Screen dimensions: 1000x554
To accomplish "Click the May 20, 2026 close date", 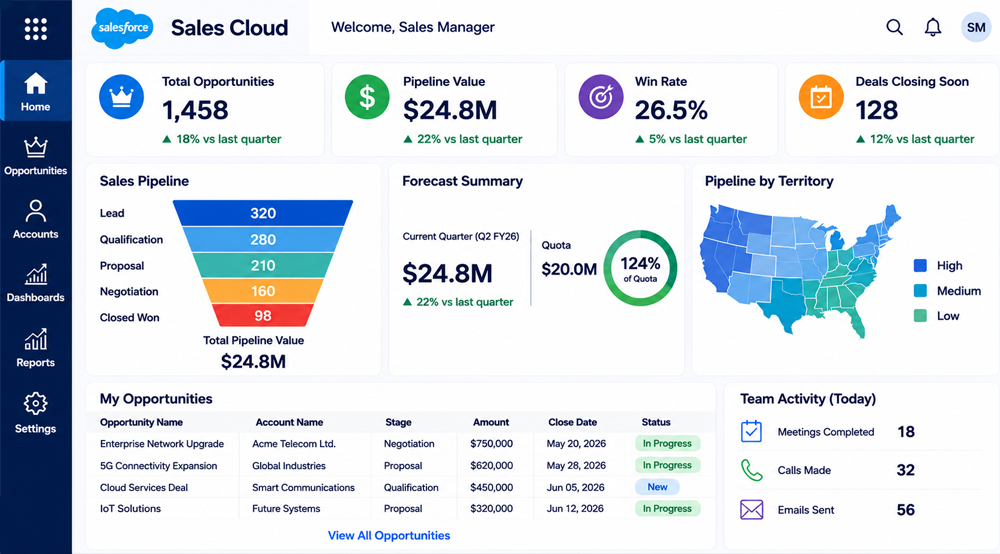I will click(576, 444).
